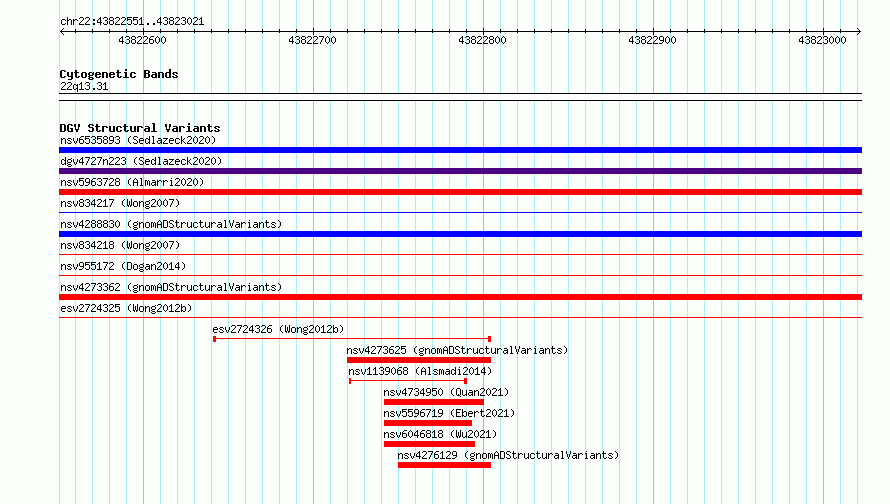Select the red nsv4273362 variant bar
Image resolution: width=890 pixels, height=504 pixels.
pyautogui.click(x=460, y=297)
